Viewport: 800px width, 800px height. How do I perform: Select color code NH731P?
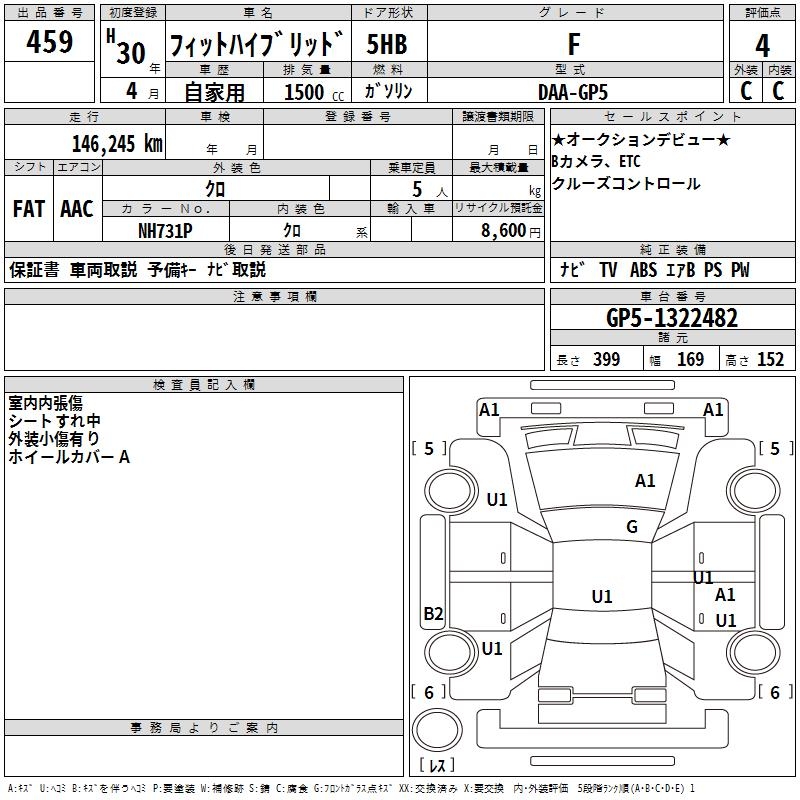165,229
